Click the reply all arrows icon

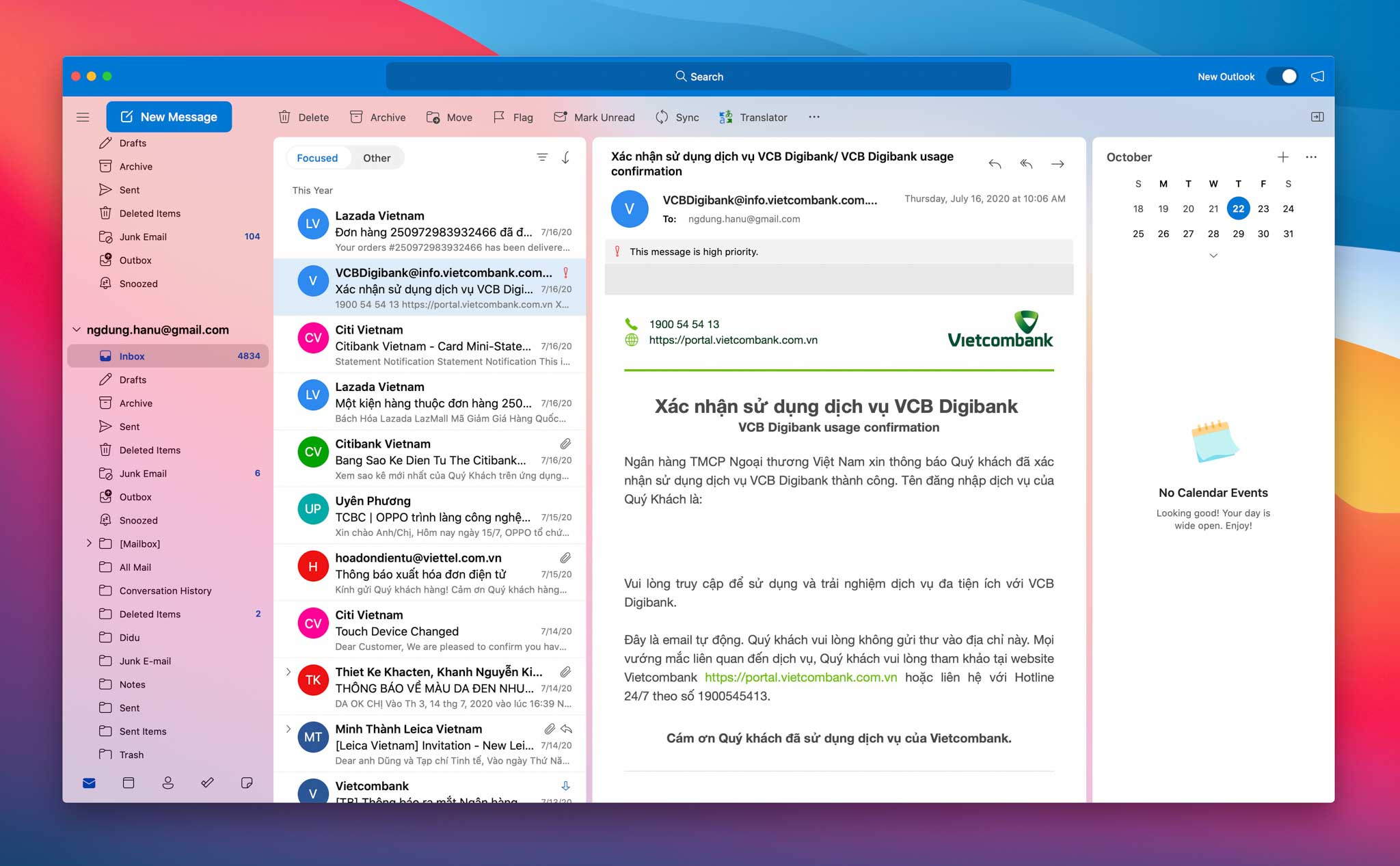click(x=1026, y=164)
